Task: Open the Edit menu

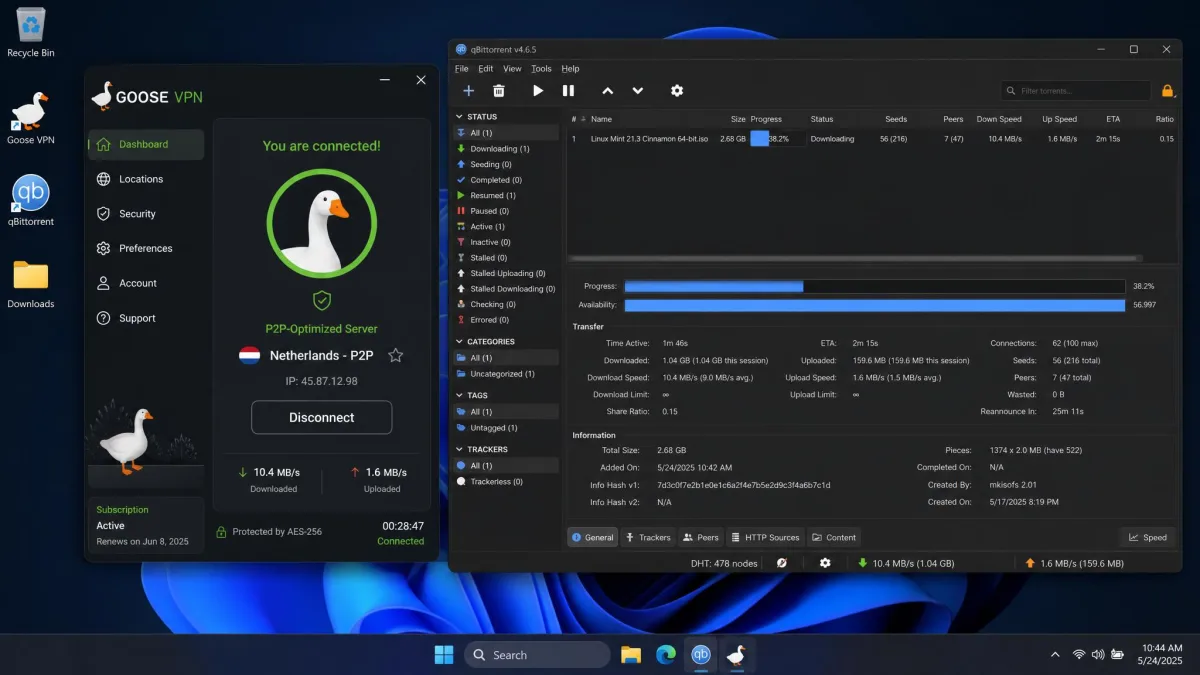Action: [x=486, y=69]
